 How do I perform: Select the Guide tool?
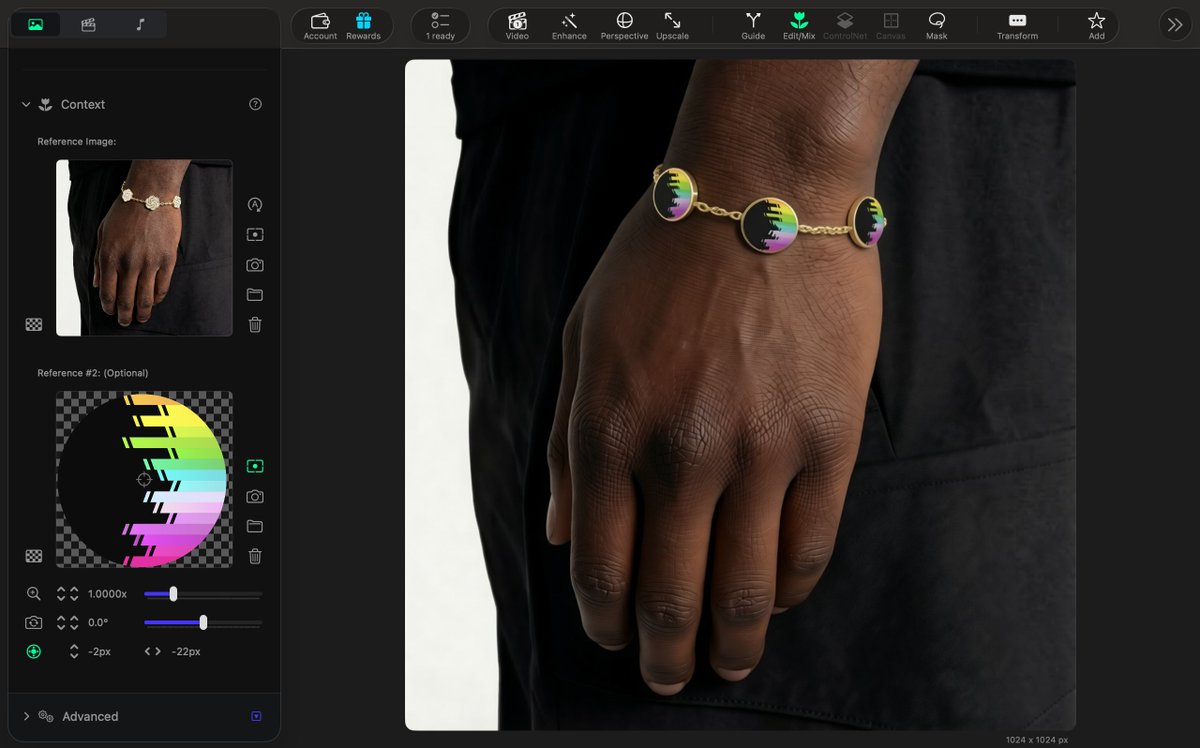point(753,26)
